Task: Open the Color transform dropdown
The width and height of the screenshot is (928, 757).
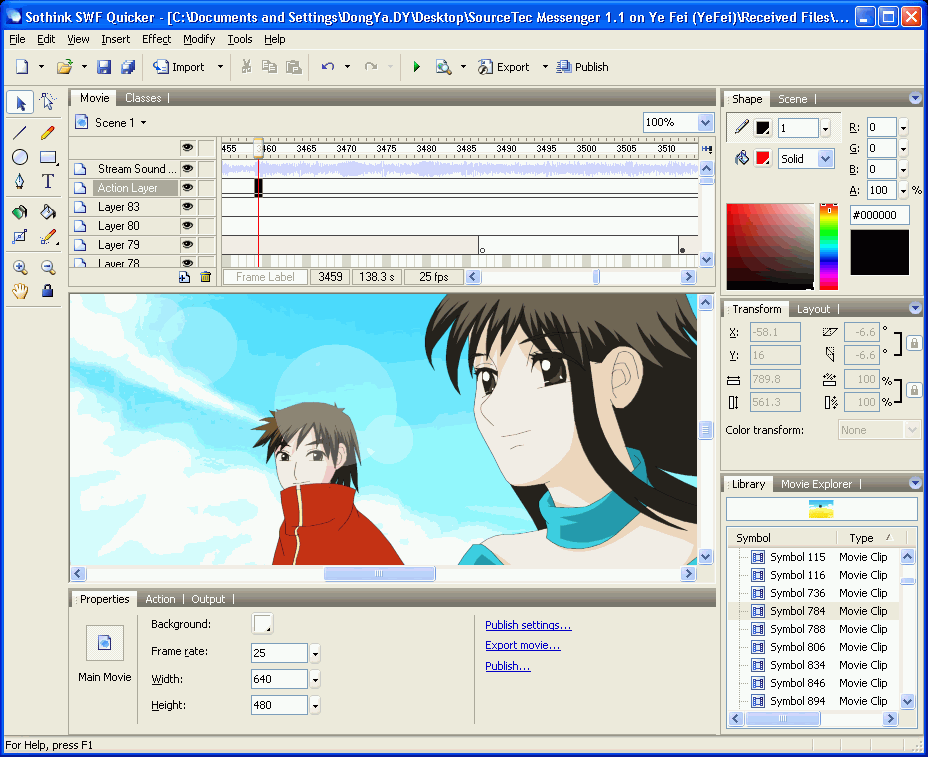Action: pos(912,430)
